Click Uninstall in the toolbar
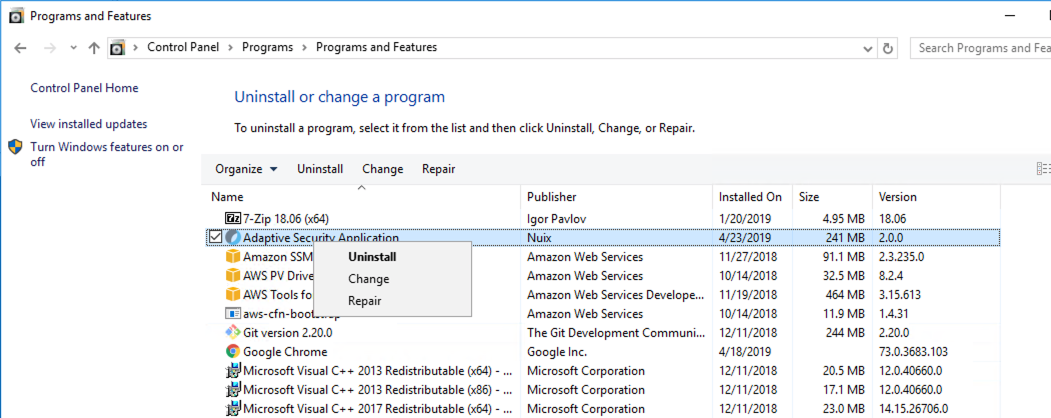The height and width of the screenshot is (418, 1051). pos(320,169)
